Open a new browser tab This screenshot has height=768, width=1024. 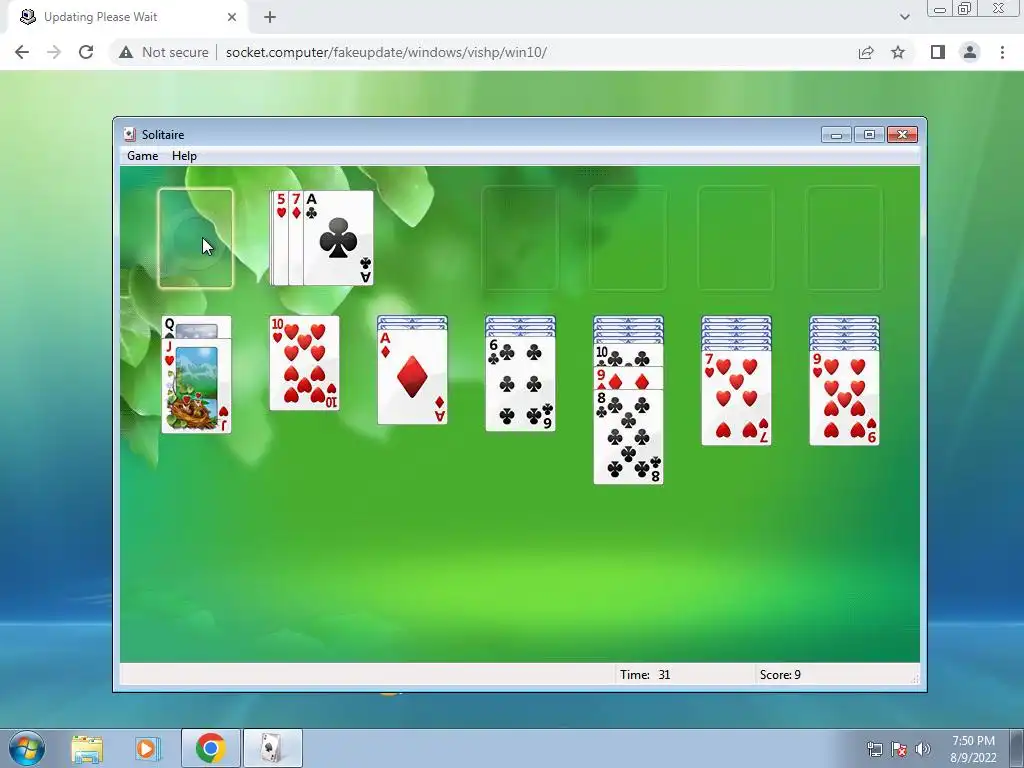[270, 17]
